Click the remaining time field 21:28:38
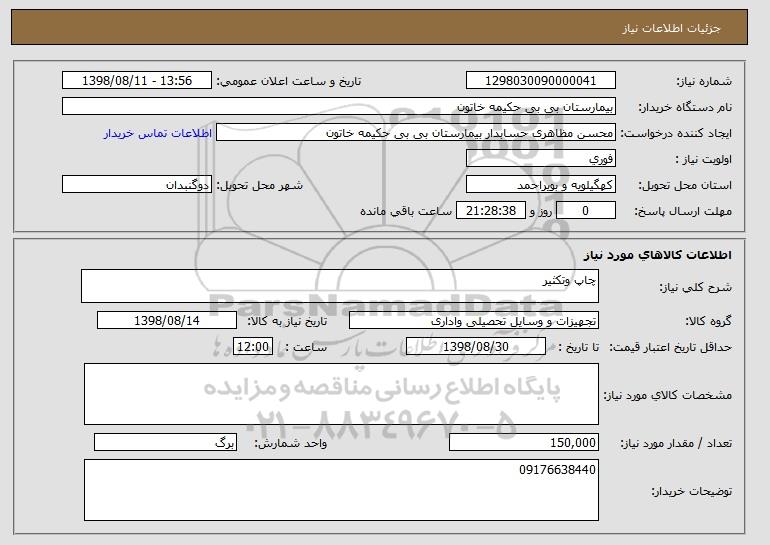 pyautogui.click(x=491, y=211)
